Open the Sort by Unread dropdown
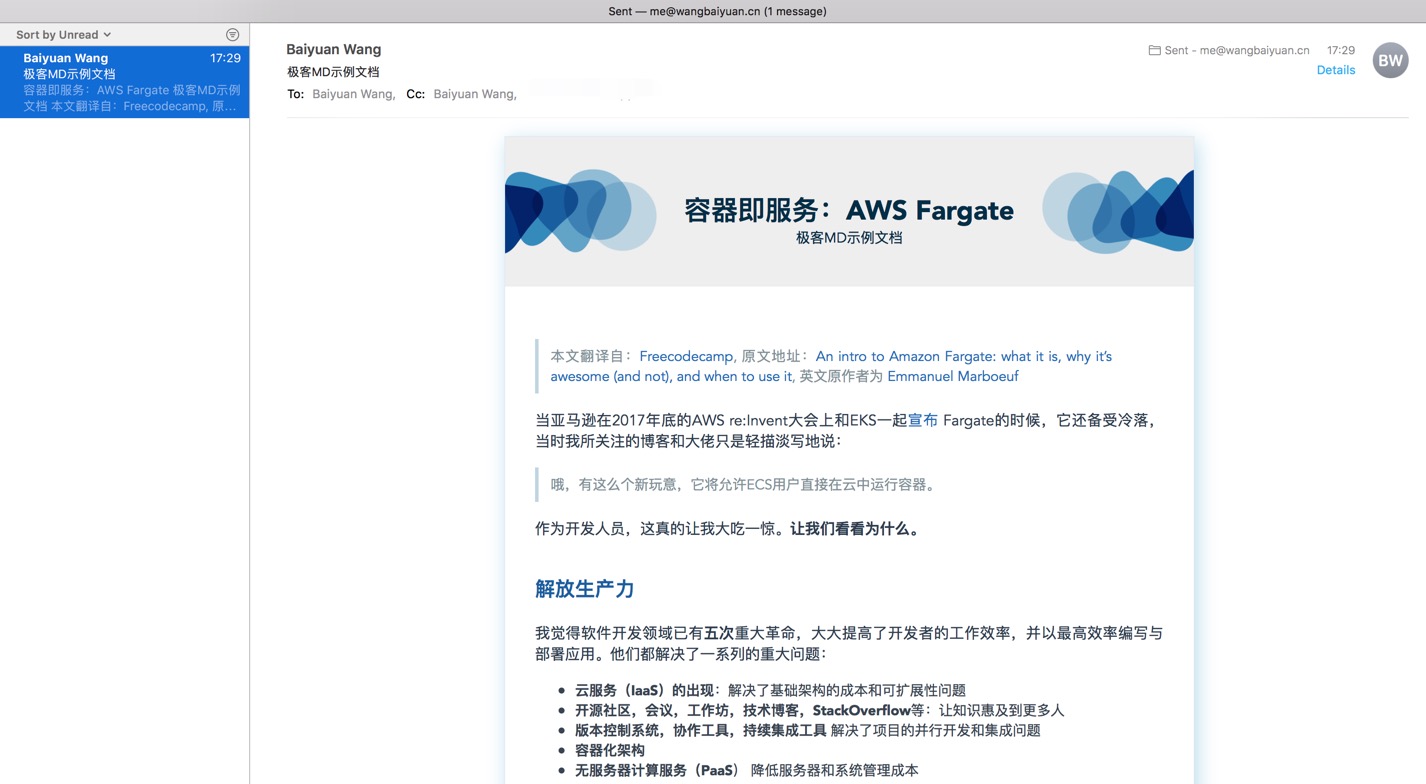The width and height of the screenshot is (1426, 784). (x=63, y=35)
